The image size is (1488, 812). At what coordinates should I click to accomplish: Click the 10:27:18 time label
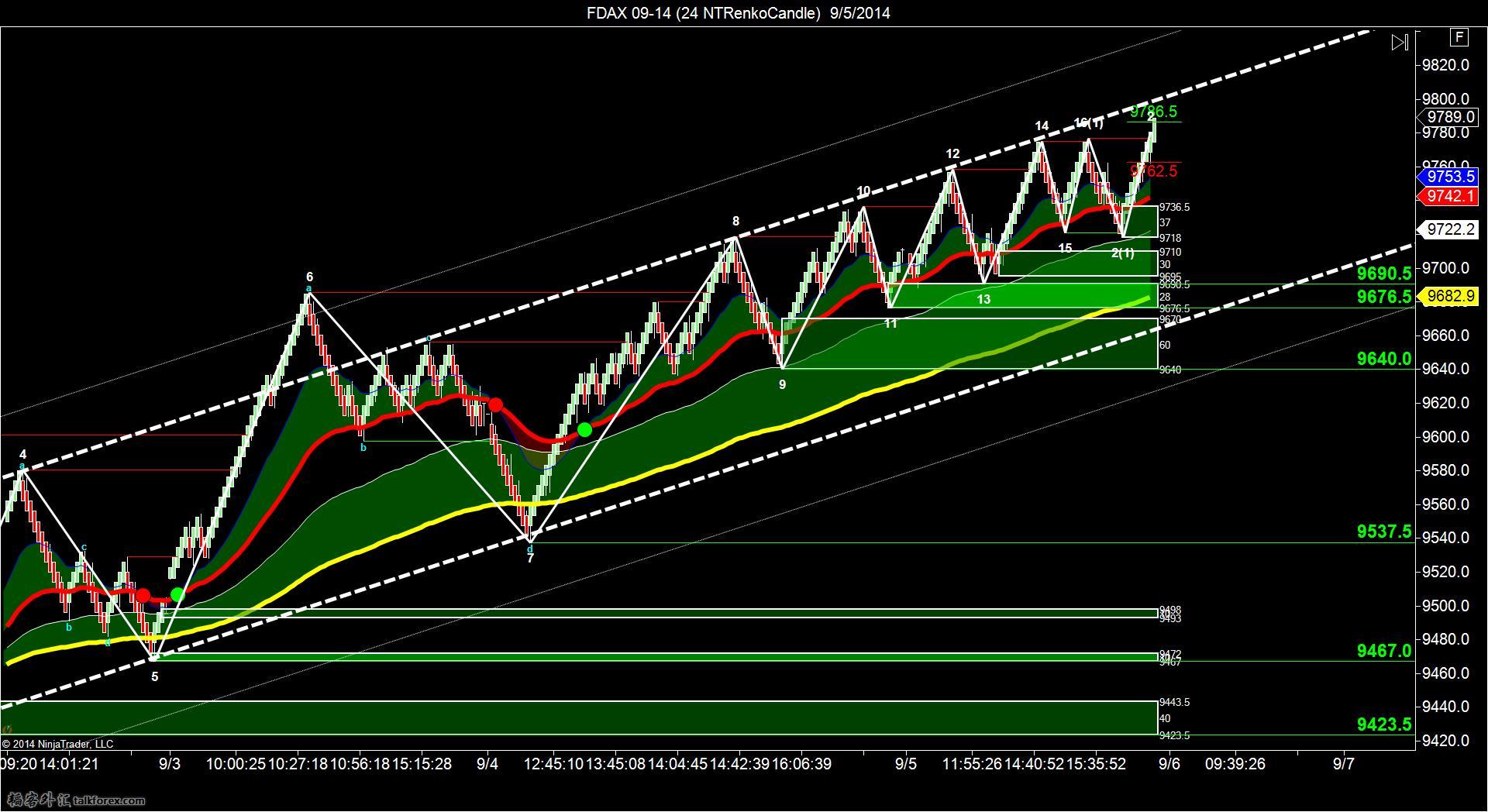[298, 764]
